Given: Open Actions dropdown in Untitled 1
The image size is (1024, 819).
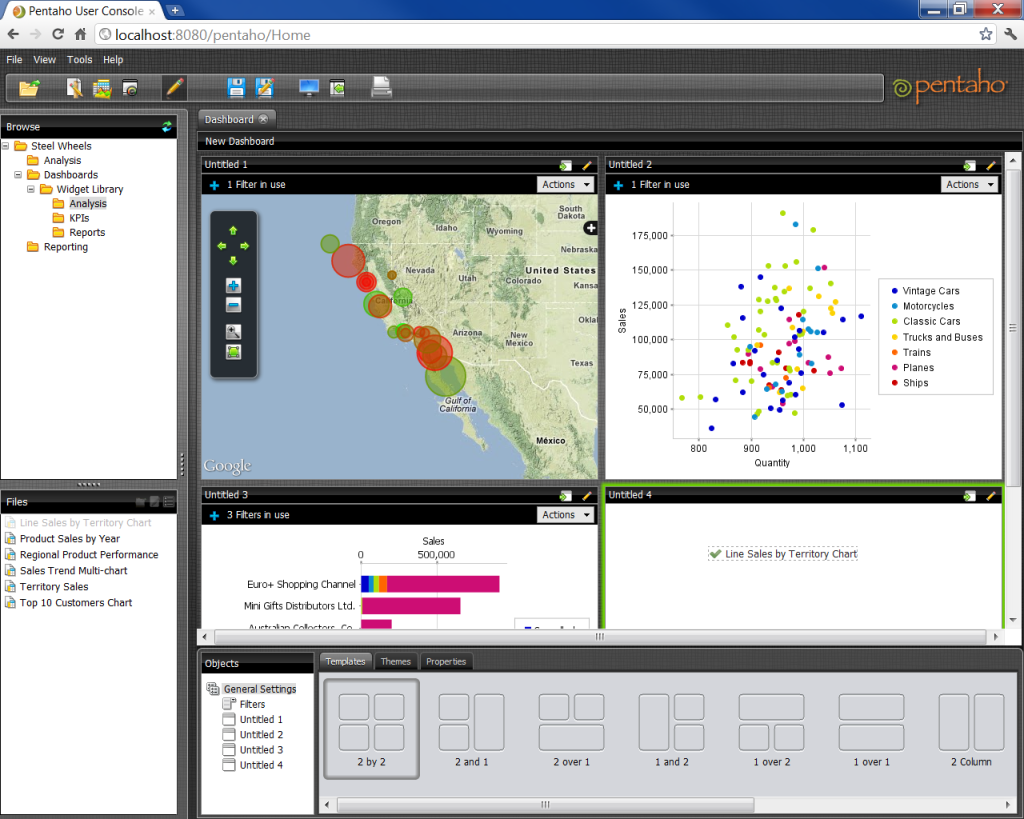Looking at the screenshot, I should pos(566,185).
